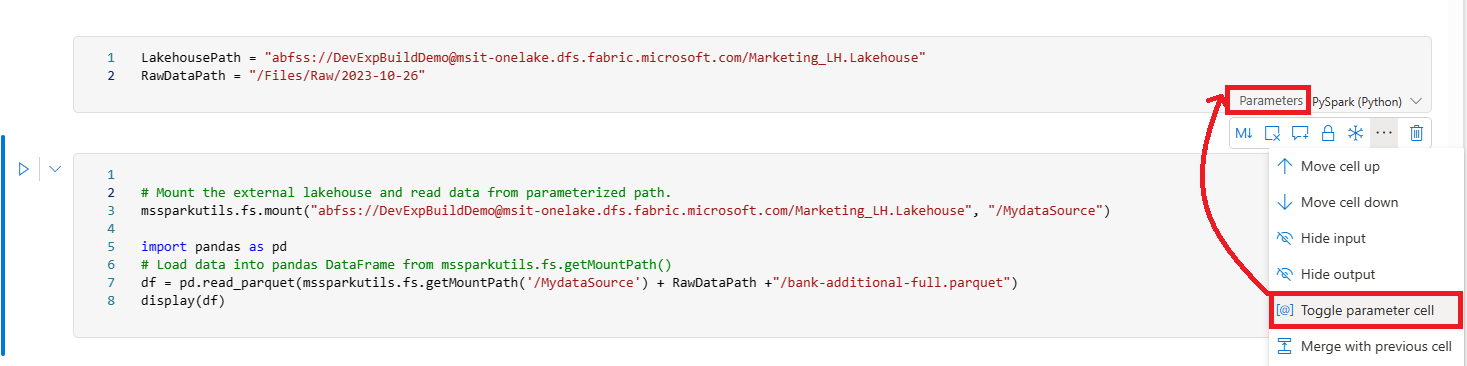
Task: Freeze the cell with the snowflake icon
Action: pyautogui.click(x=1356, y=133)
